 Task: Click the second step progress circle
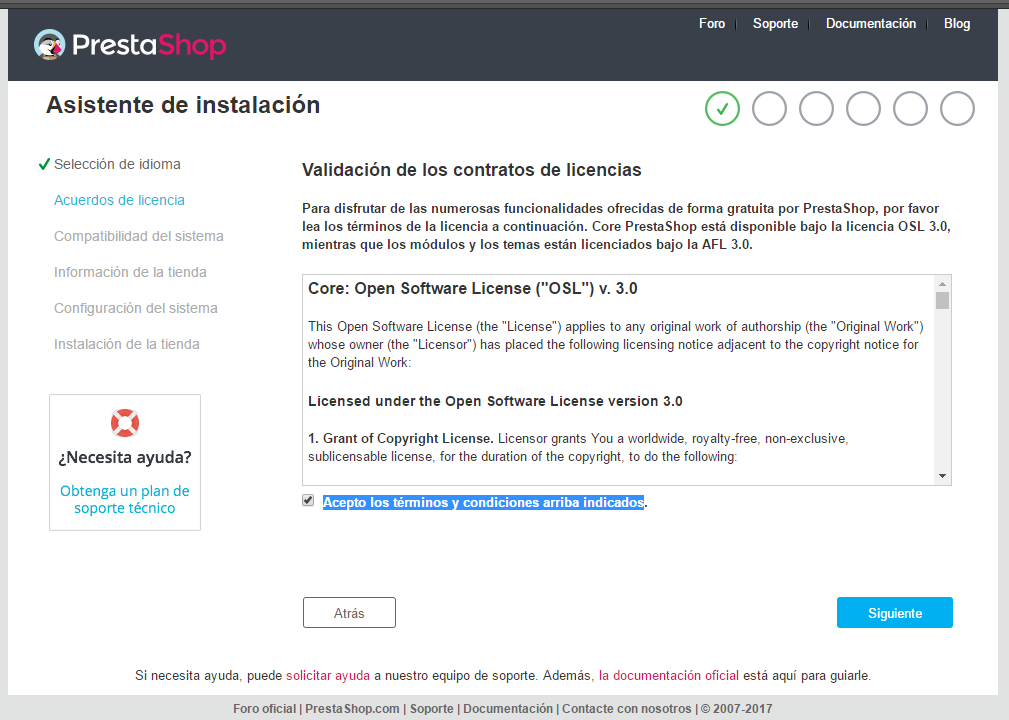tap(769, 109)
